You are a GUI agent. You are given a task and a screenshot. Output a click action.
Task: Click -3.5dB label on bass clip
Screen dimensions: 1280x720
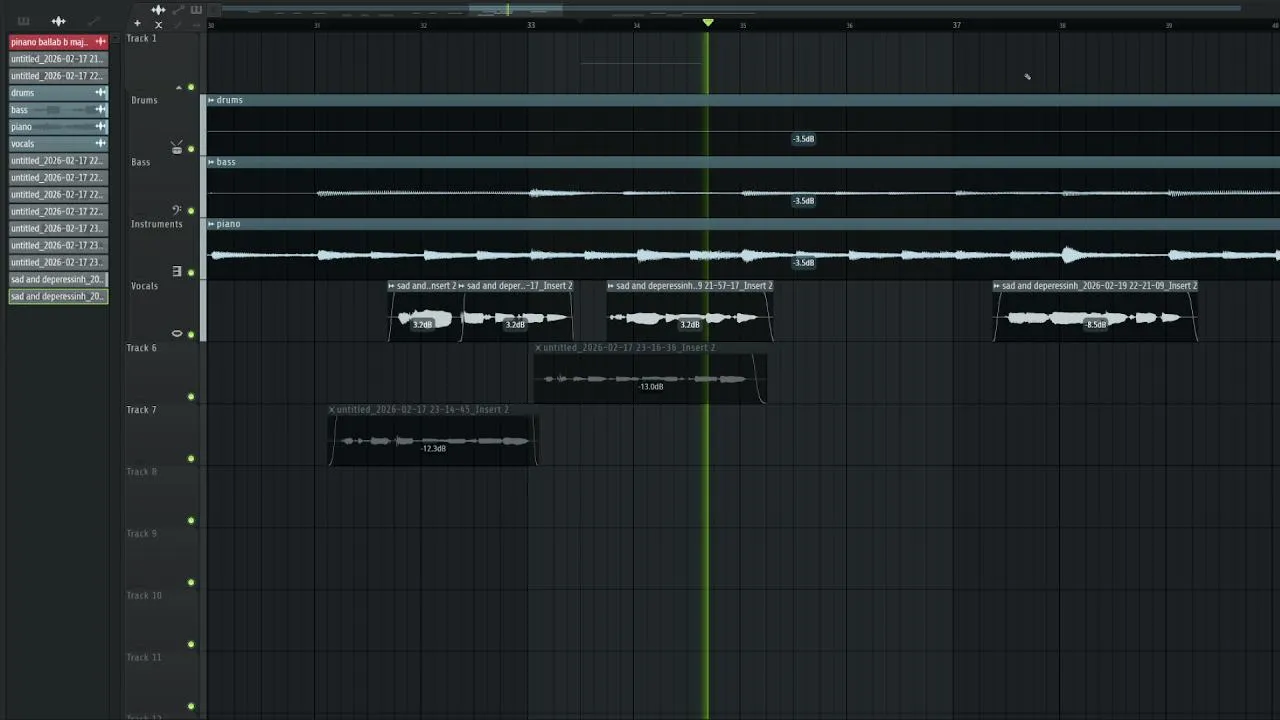tap(803, 201)
